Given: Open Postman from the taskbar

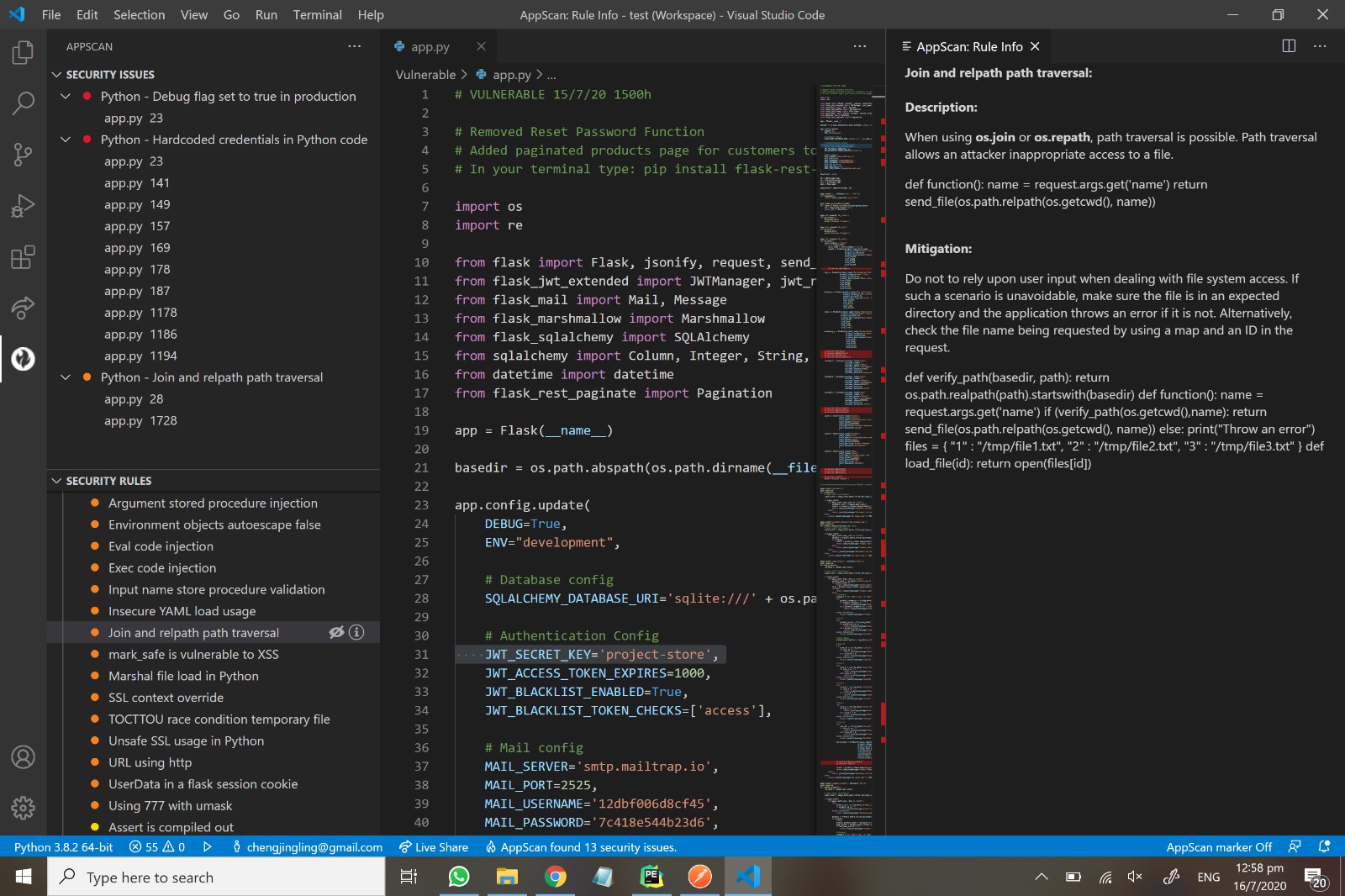Looking at the screenshot, I should pos(699,878).
